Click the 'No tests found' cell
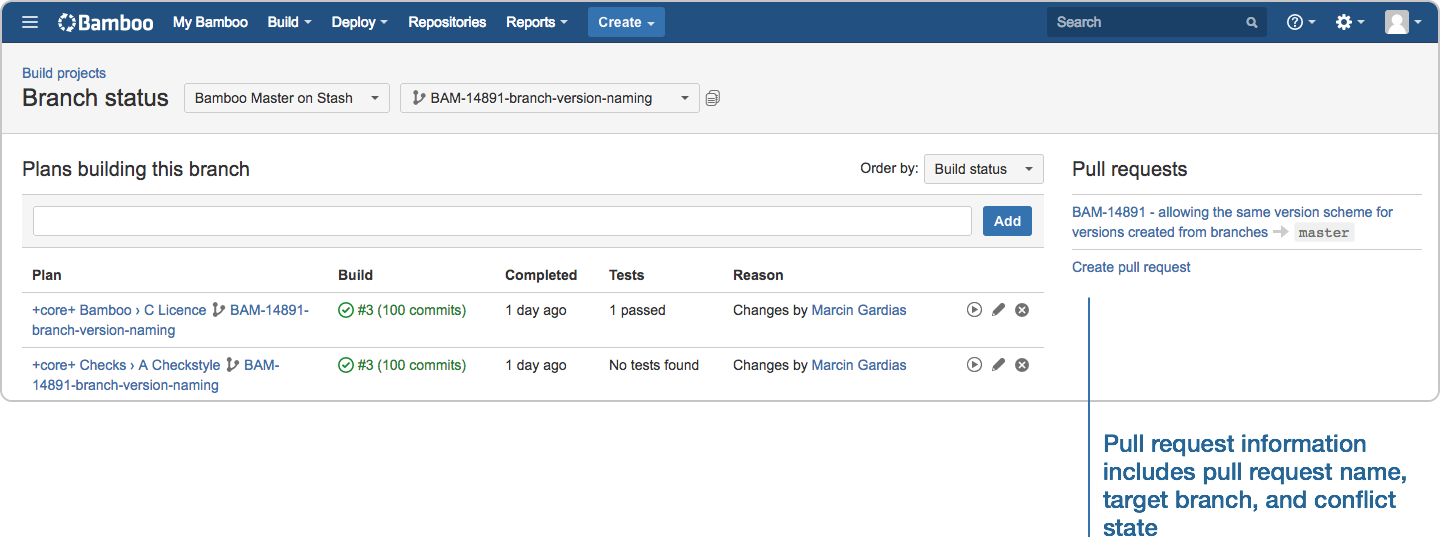Image resolution: width=1440 pixels, height=560 pixels. (x=654, y=365)
